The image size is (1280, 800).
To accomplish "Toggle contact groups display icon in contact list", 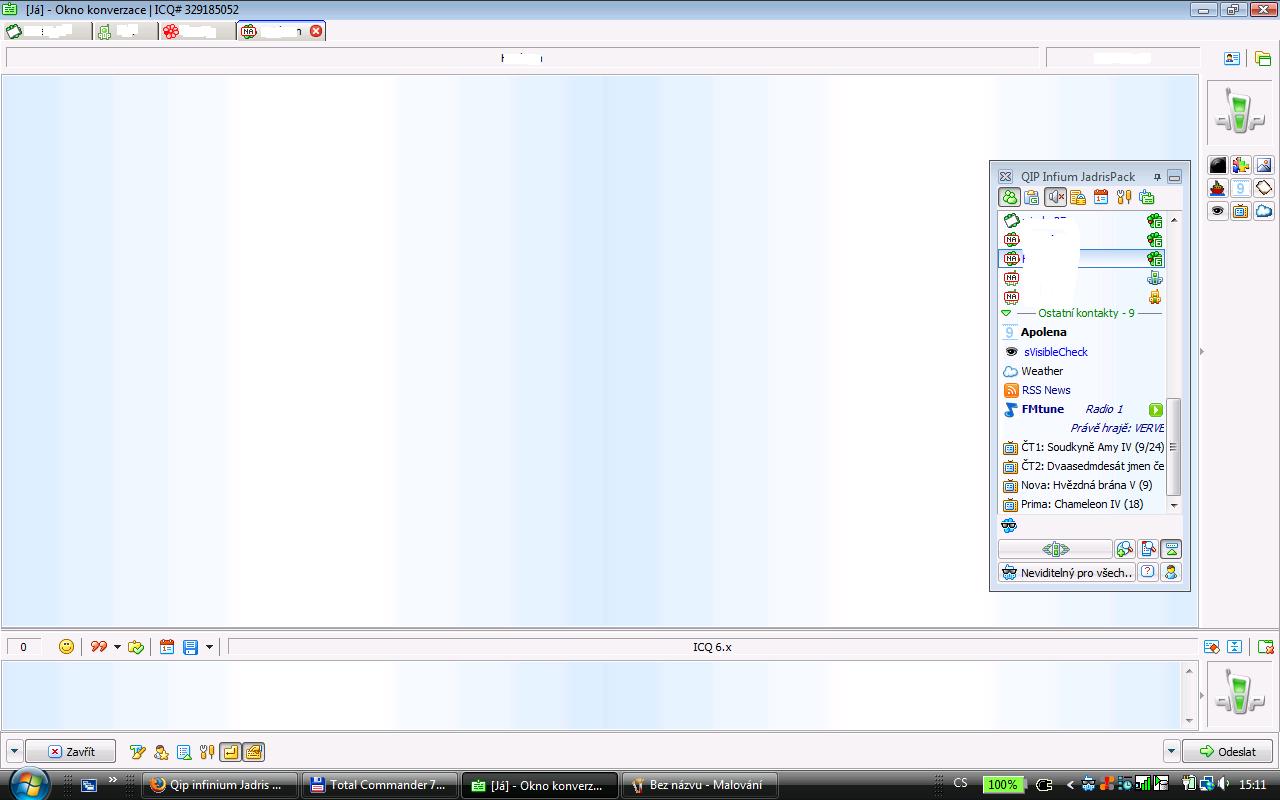I will pyautogui.click(x=1032, y=198).
